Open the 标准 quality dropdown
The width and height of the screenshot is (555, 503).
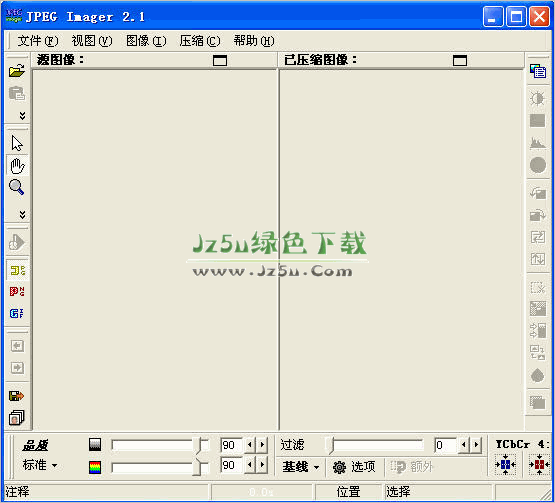coord(40,465)
